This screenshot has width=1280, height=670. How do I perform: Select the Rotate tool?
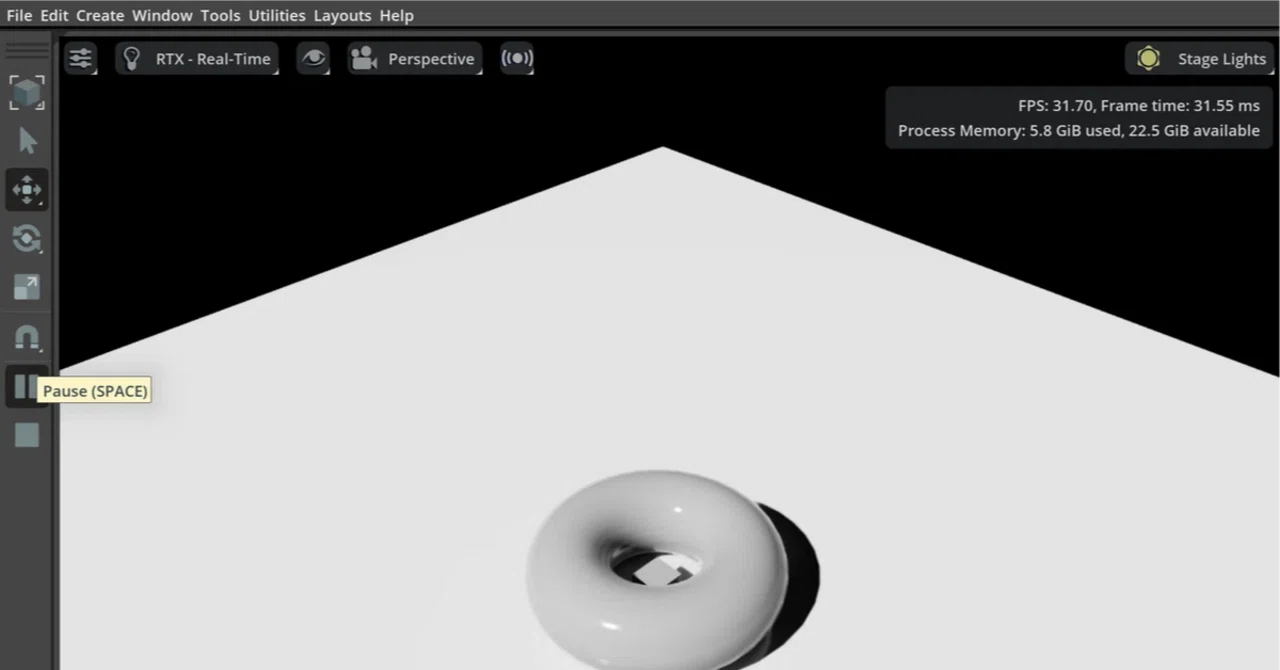pyautogui.click(x=27, y=239)
